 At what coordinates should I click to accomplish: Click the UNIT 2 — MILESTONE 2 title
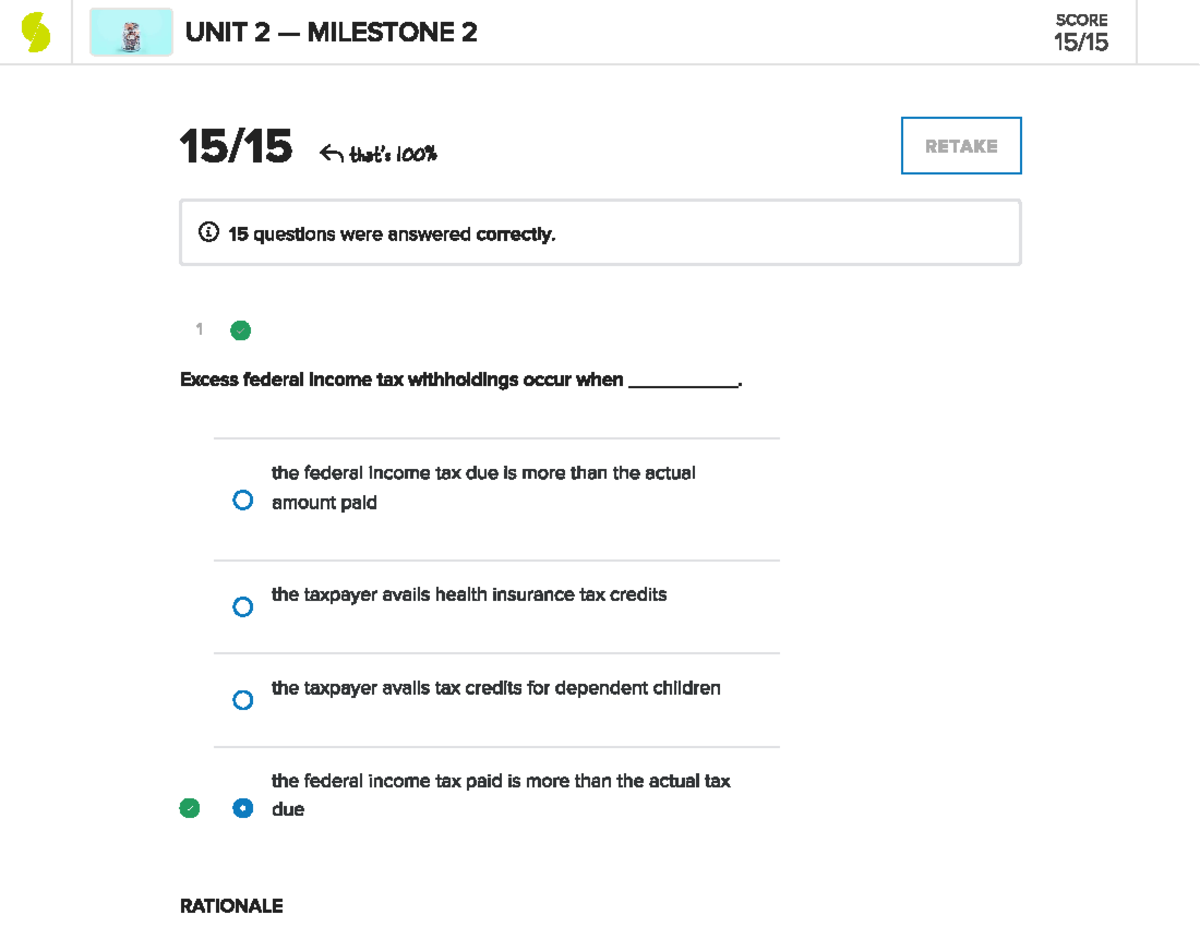point(331,32)
